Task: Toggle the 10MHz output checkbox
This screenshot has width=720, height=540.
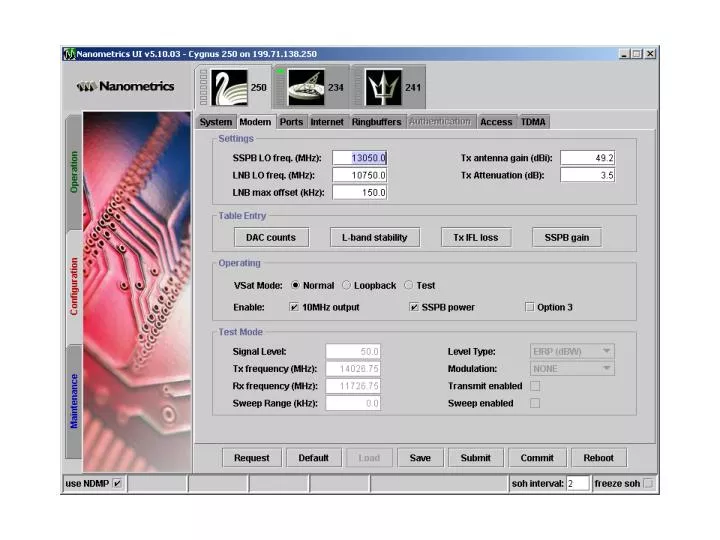Action: 294,307
